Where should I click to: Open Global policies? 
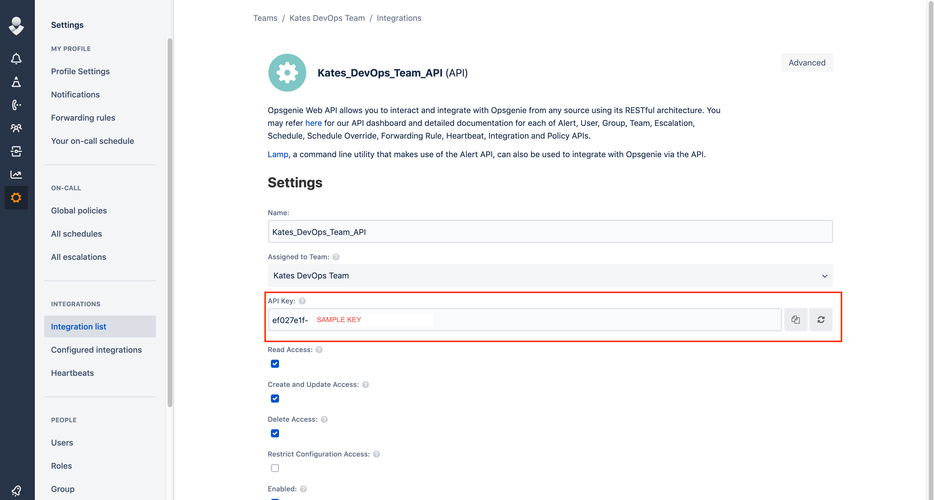(79, 210)
